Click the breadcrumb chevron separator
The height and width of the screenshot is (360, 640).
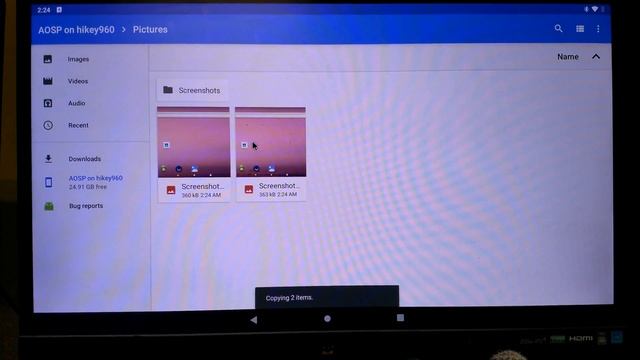tap(124, 29)
